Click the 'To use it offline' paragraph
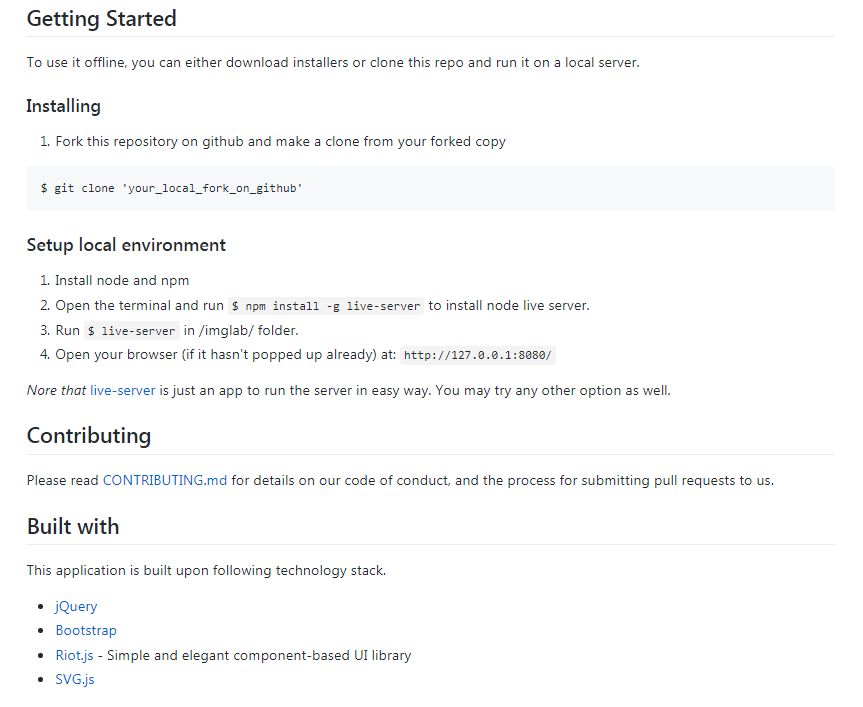 (x=332, y=62)
